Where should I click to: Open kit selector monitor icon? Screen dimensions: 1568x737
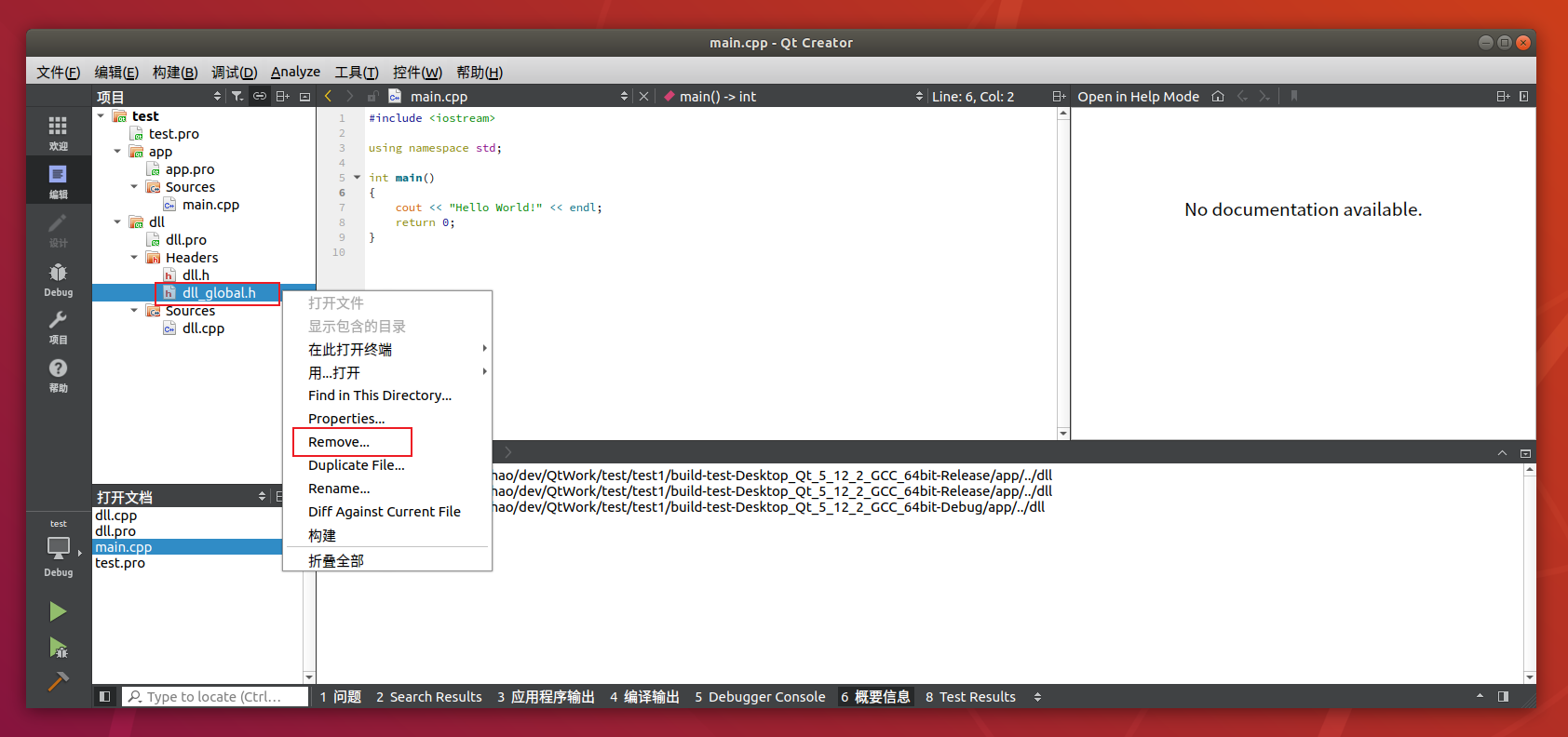point(58,549)
